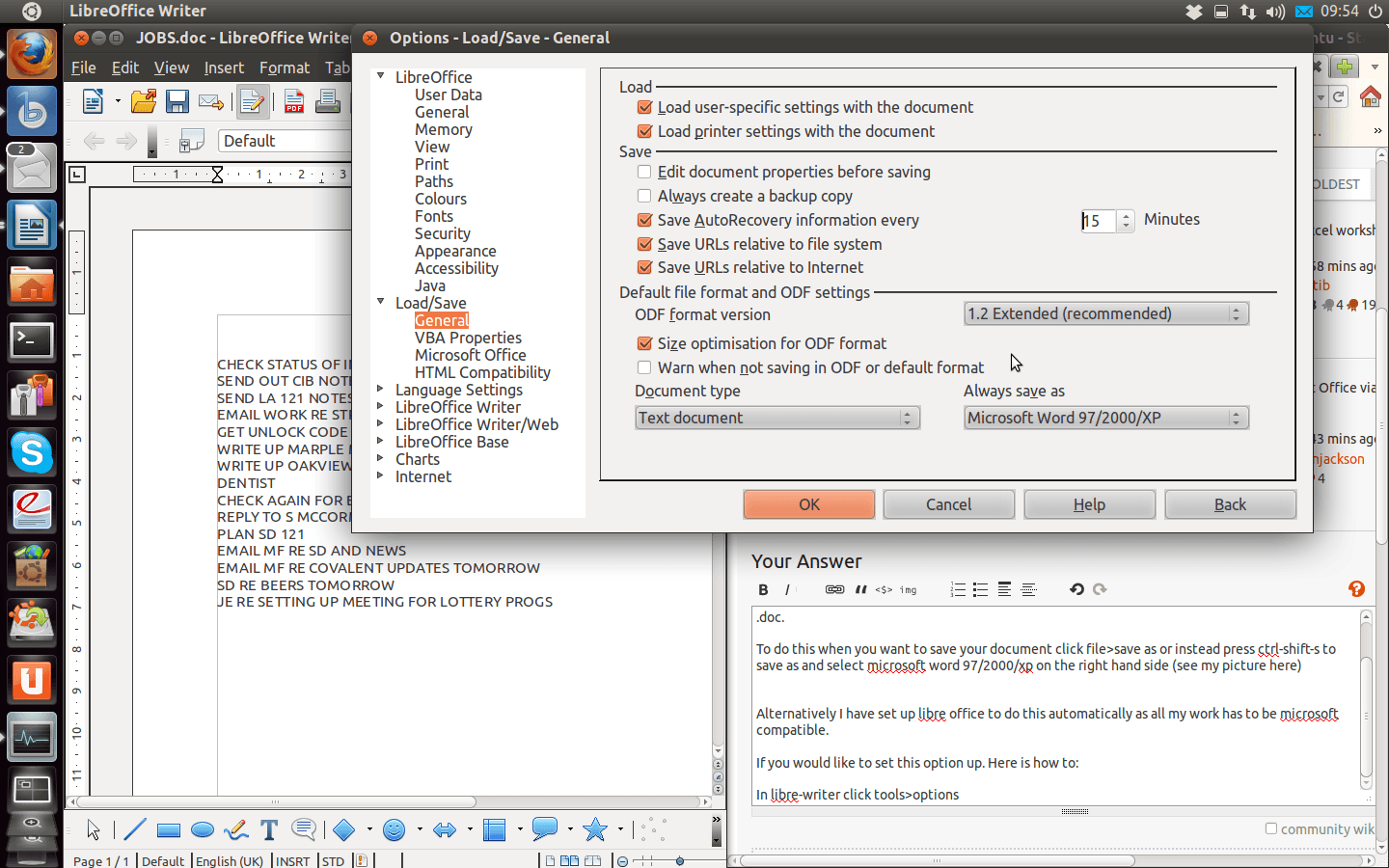The height and width of the screenshot is (868, 1389).
Task: Click the email document envelope icon
Action: click(x=211, y=101)
